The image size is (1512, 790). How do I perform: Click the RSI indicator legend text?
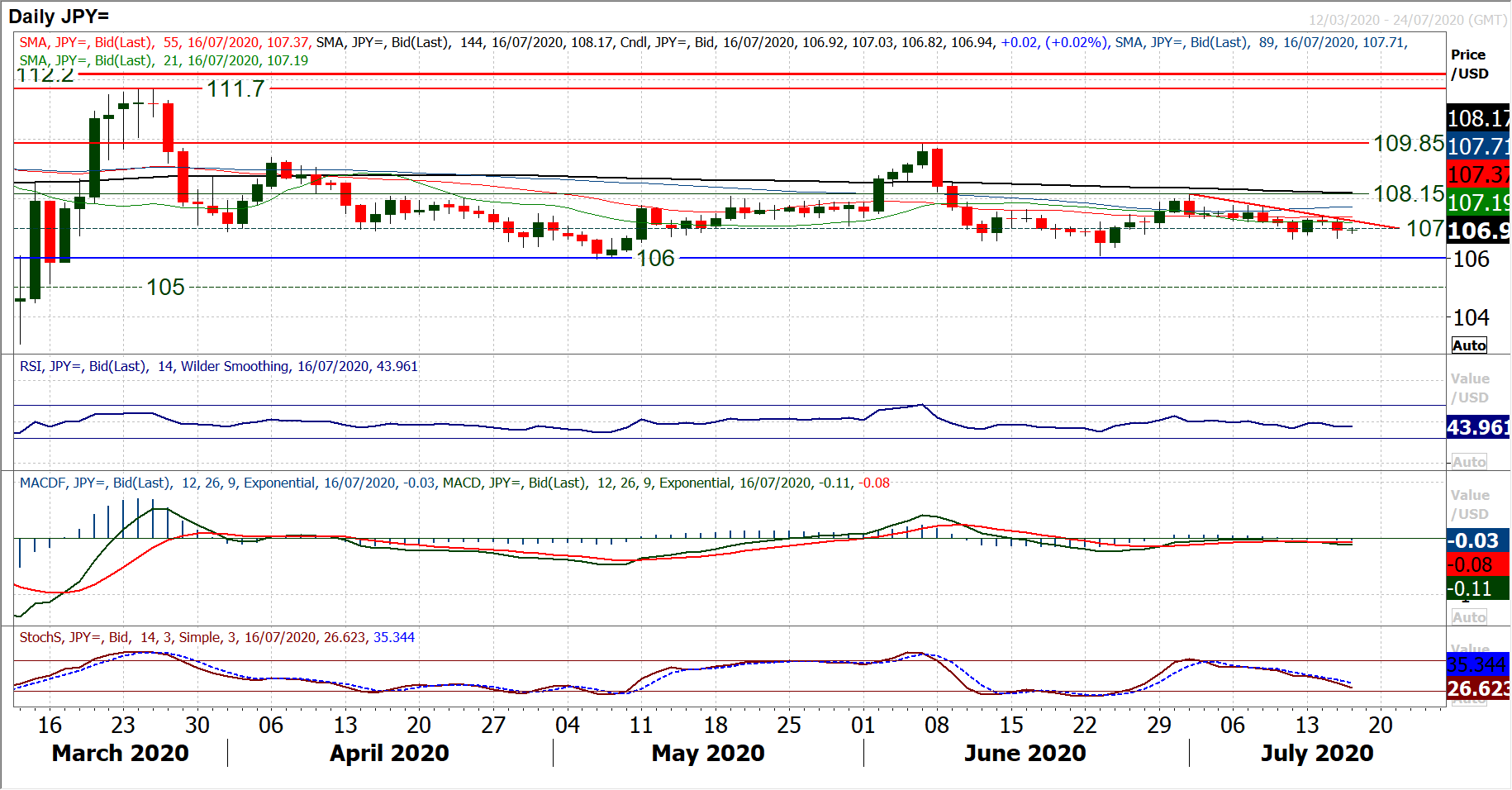(x=219, y=366)
